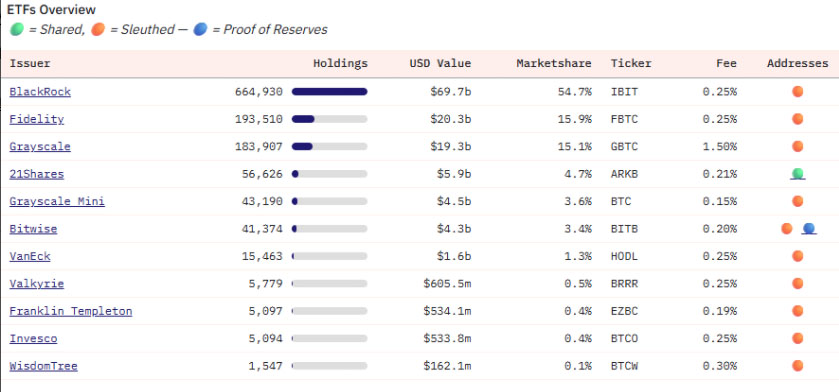Open the Valkyrie issuer link
Screen dimensions: 839x392
36,283
